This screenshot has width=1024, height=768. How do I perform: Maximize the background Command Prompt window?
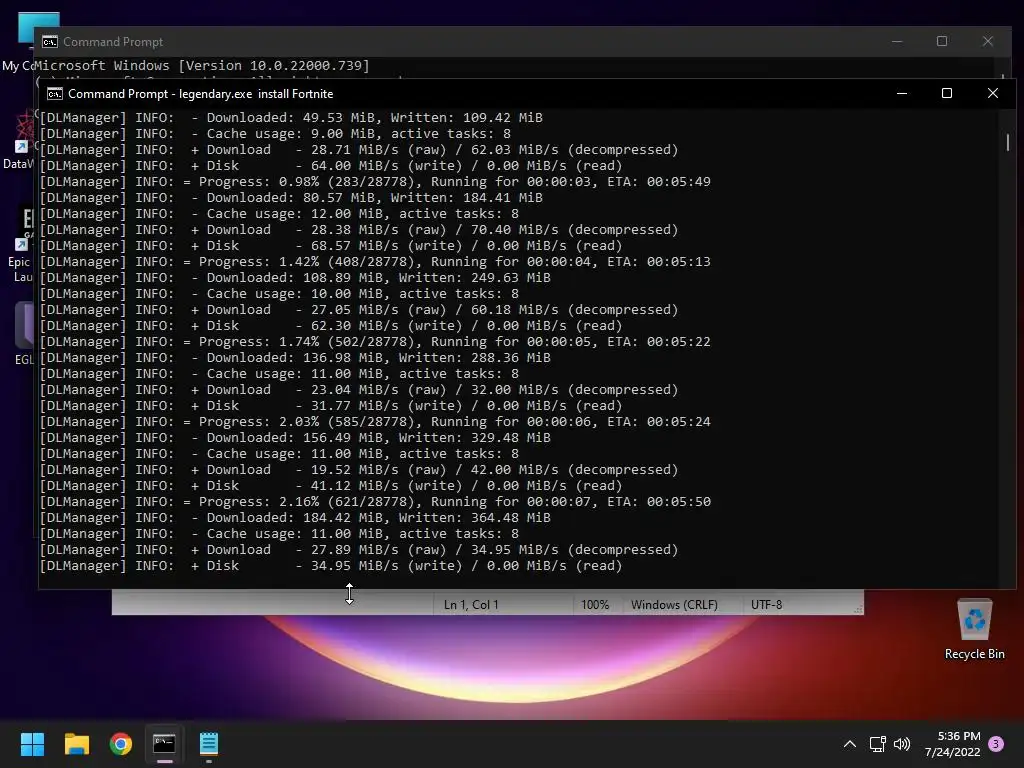coord(942,41)
